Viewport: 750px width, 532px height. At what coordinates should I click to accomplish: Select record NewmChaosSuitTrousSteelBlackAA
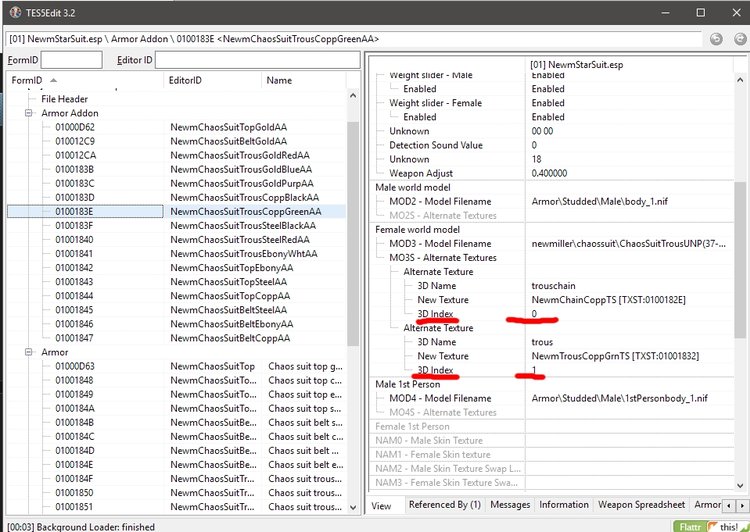click(x=176, y=226)
